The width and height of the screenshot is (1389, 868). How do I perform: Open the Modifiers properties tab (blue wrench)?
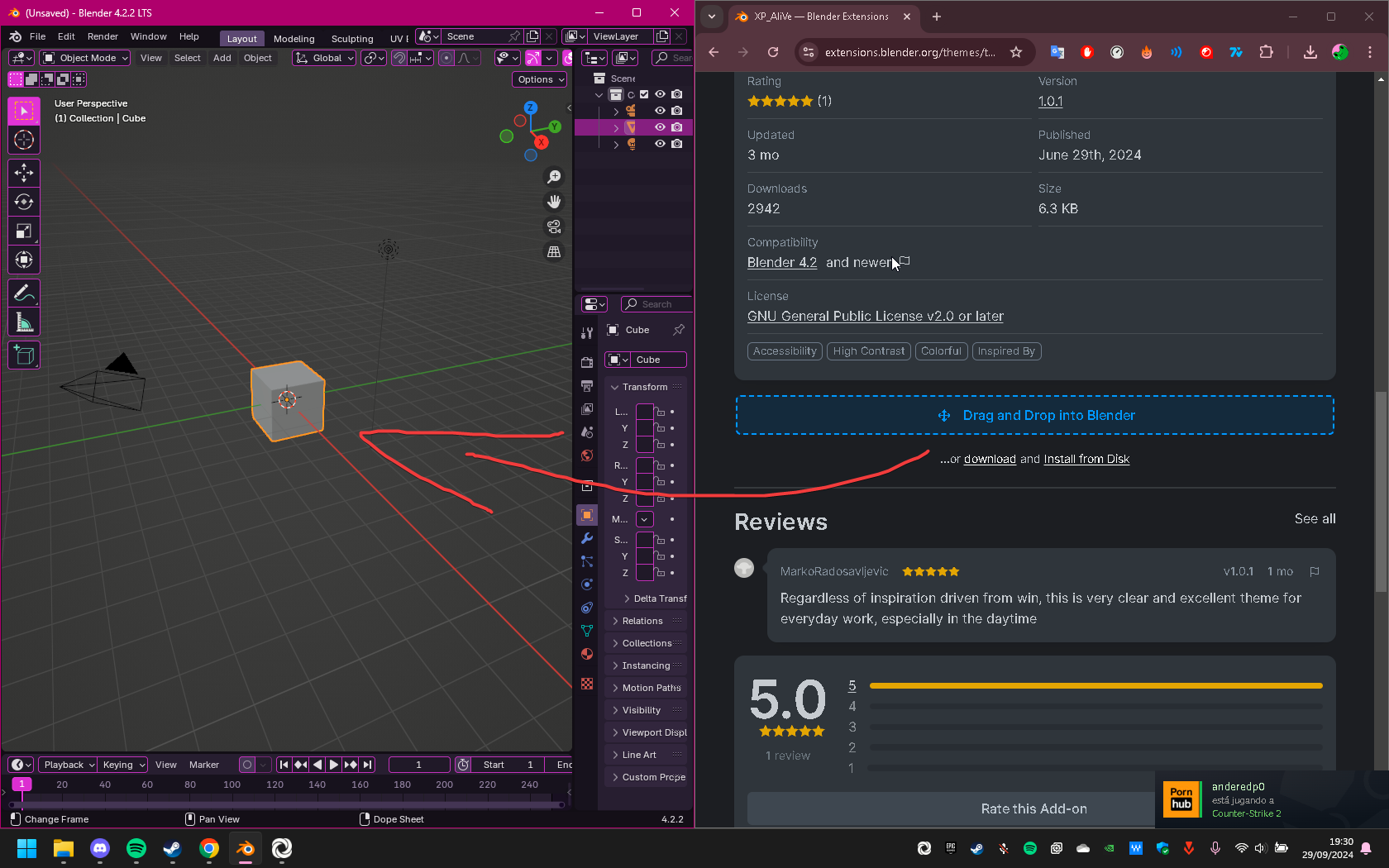tap(587, 538)
